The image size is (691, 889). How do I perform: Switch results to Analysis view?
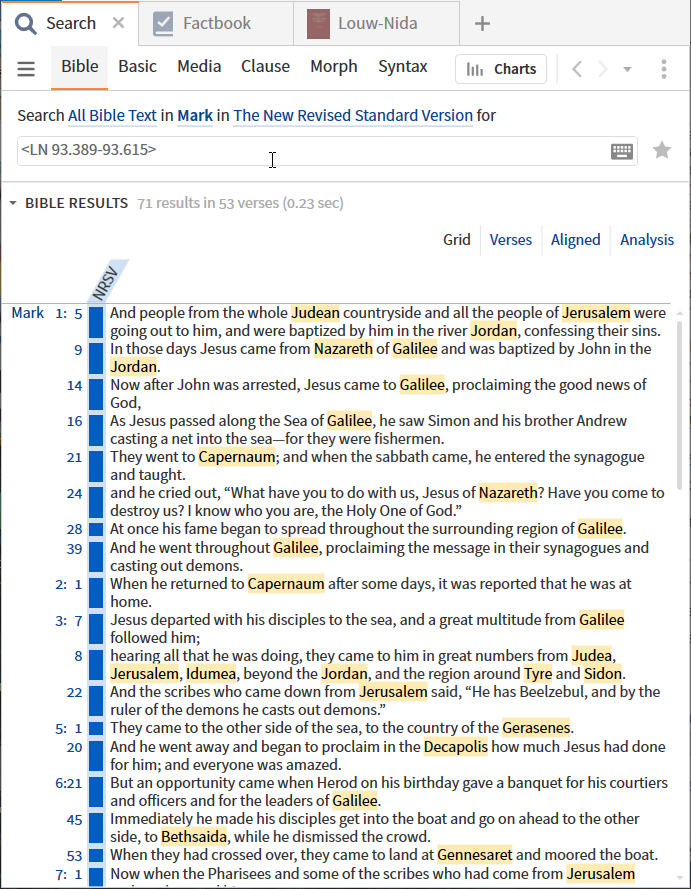(x=647, y=240)
